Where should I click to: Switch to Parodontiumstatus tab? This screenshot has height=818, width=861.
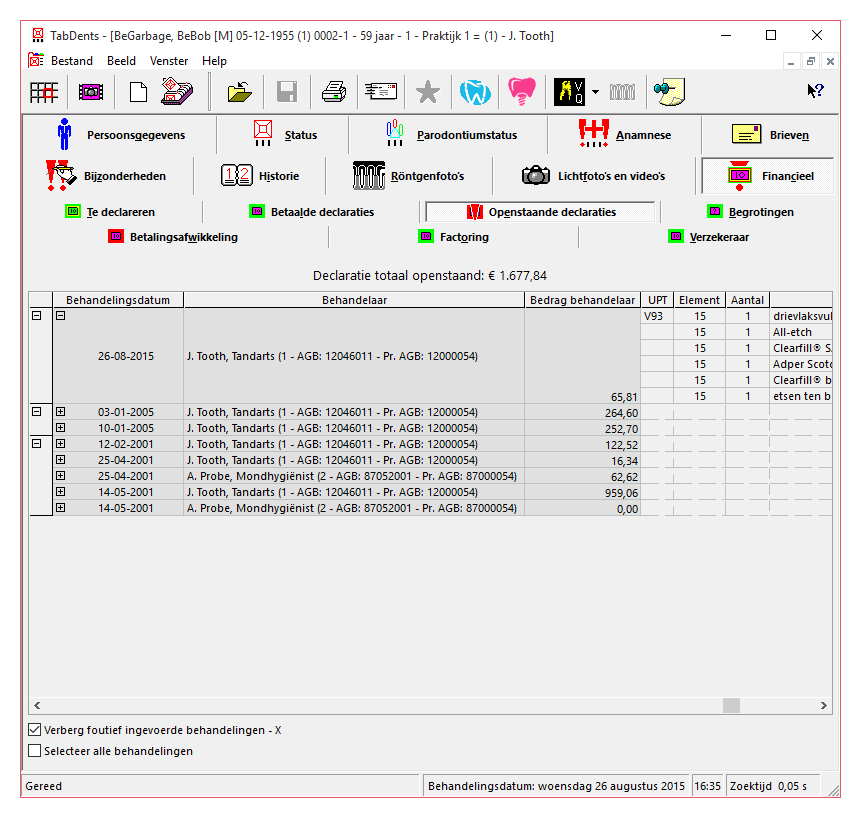click(x=450, y=135)
